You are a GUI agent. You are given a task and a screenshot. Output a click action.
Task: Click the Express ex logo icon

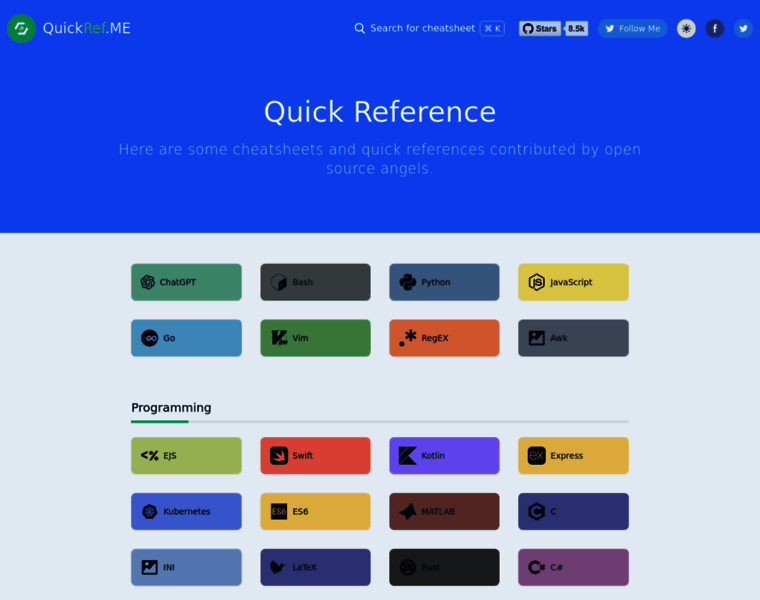[537, 456]
